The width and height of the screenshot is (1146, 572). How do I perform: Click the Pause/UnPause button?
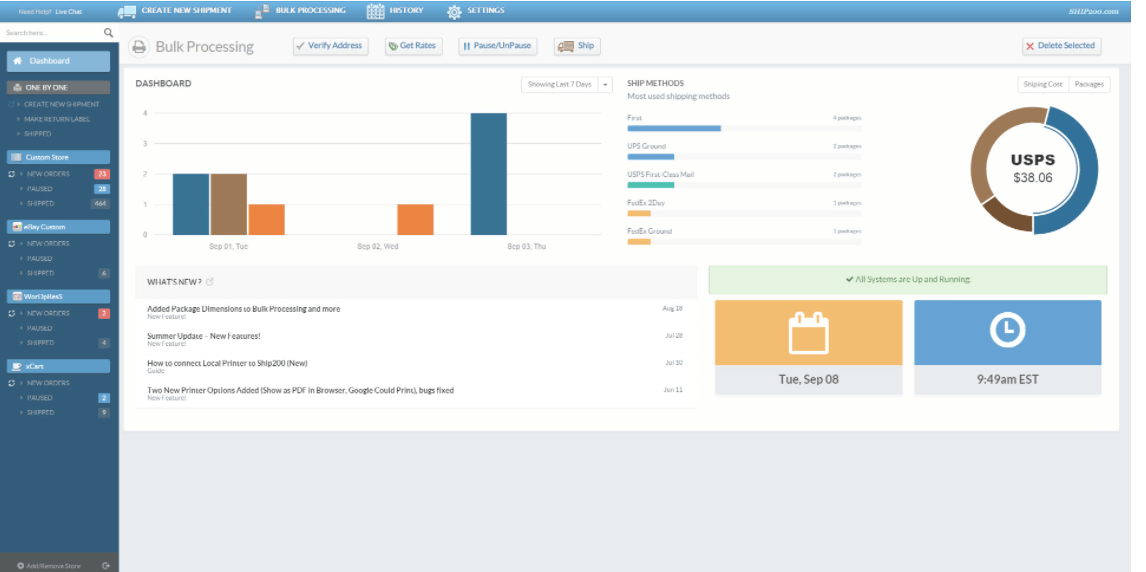(x=498, y=46)
